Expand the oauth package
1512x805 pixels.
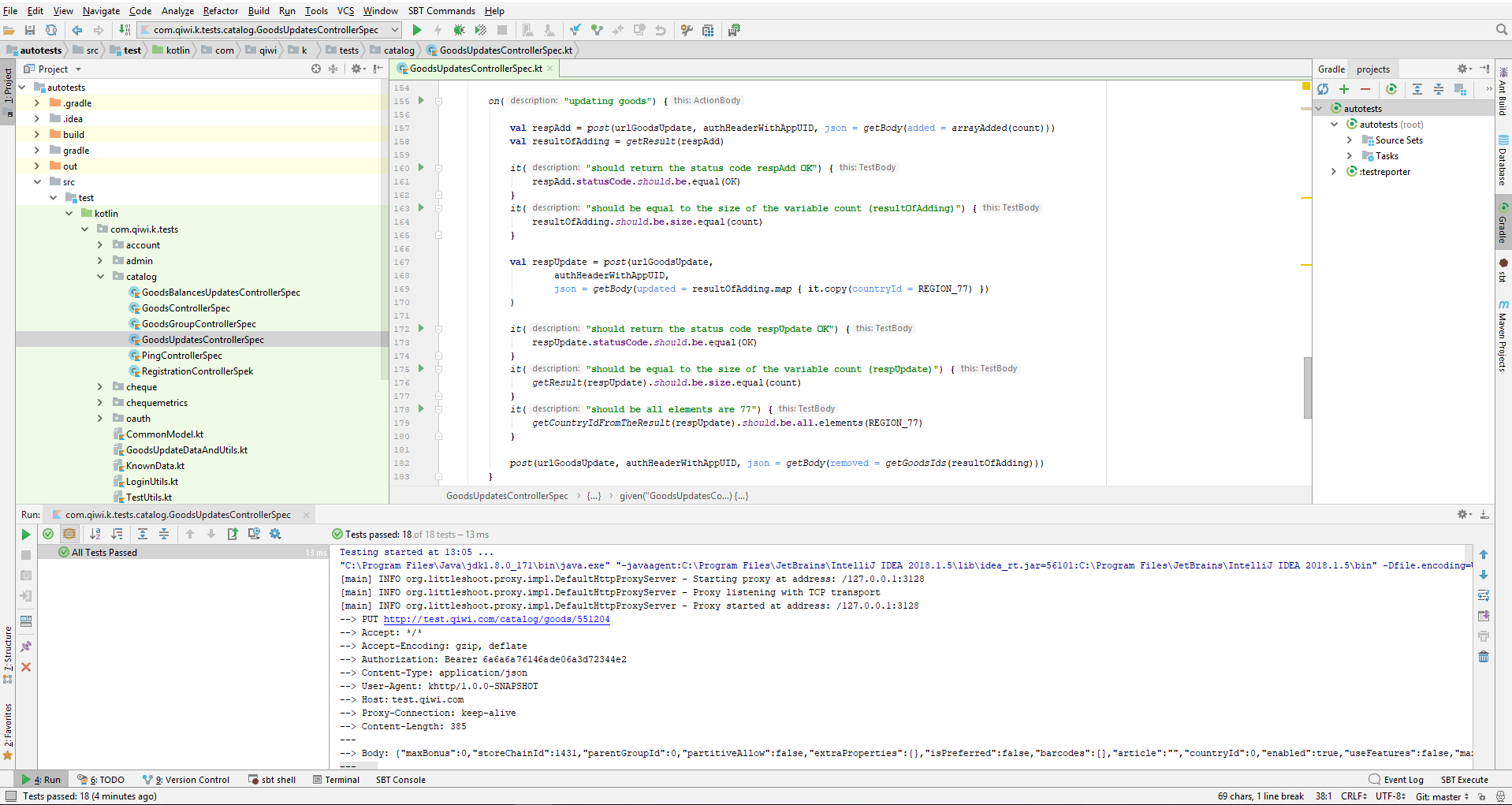pyautogui.click(x=100, y=419)
